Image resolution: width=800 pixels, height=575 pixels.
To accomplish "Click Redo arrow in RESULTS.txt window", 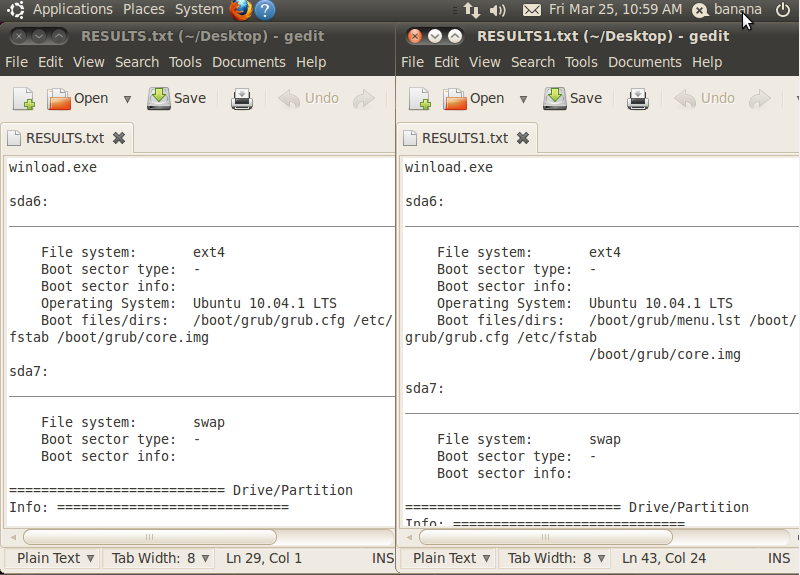I will coord(364,99).
